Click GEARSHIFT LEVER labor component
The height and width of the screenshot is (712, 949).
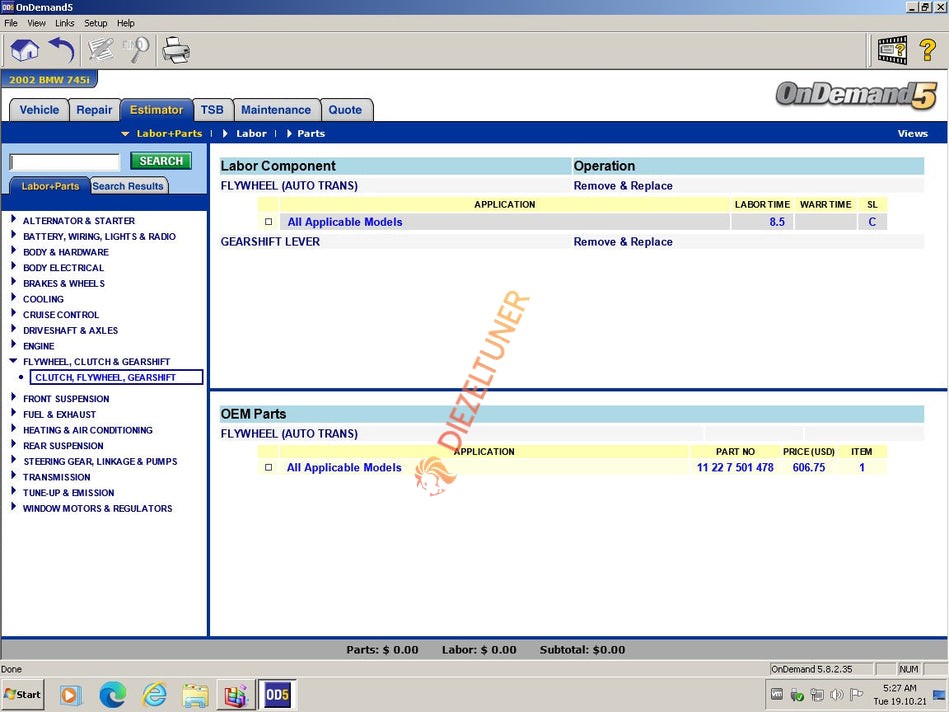tap(270, 242)
